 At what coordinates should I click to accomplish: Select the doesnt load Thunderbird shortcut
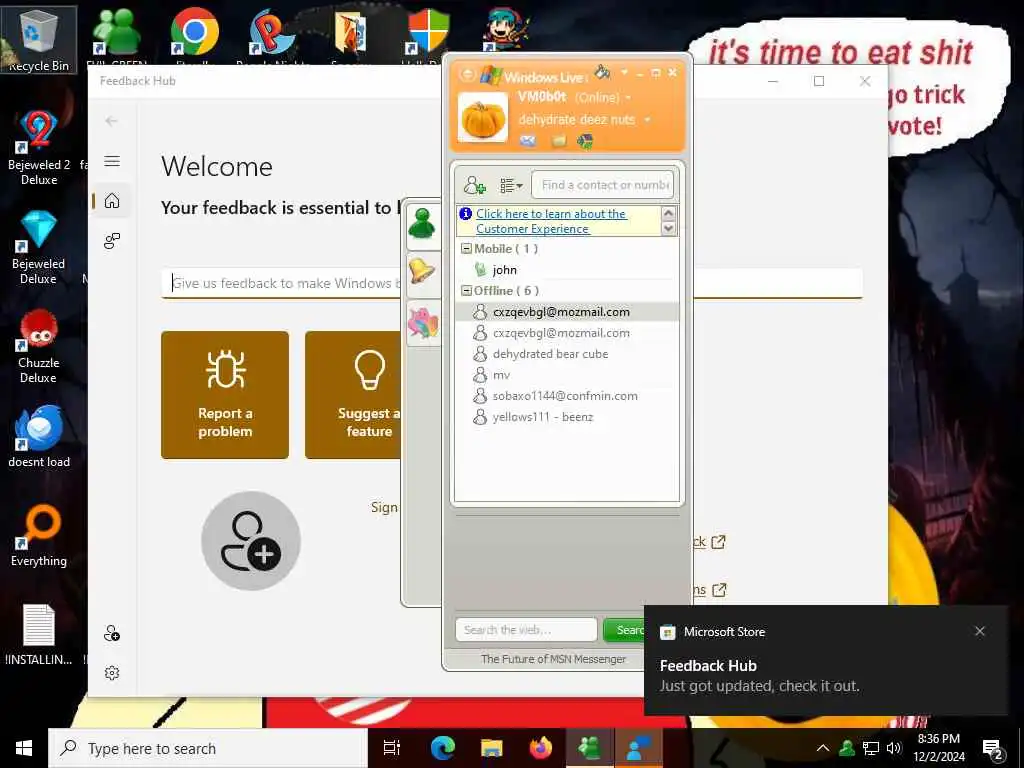point(39,436)
